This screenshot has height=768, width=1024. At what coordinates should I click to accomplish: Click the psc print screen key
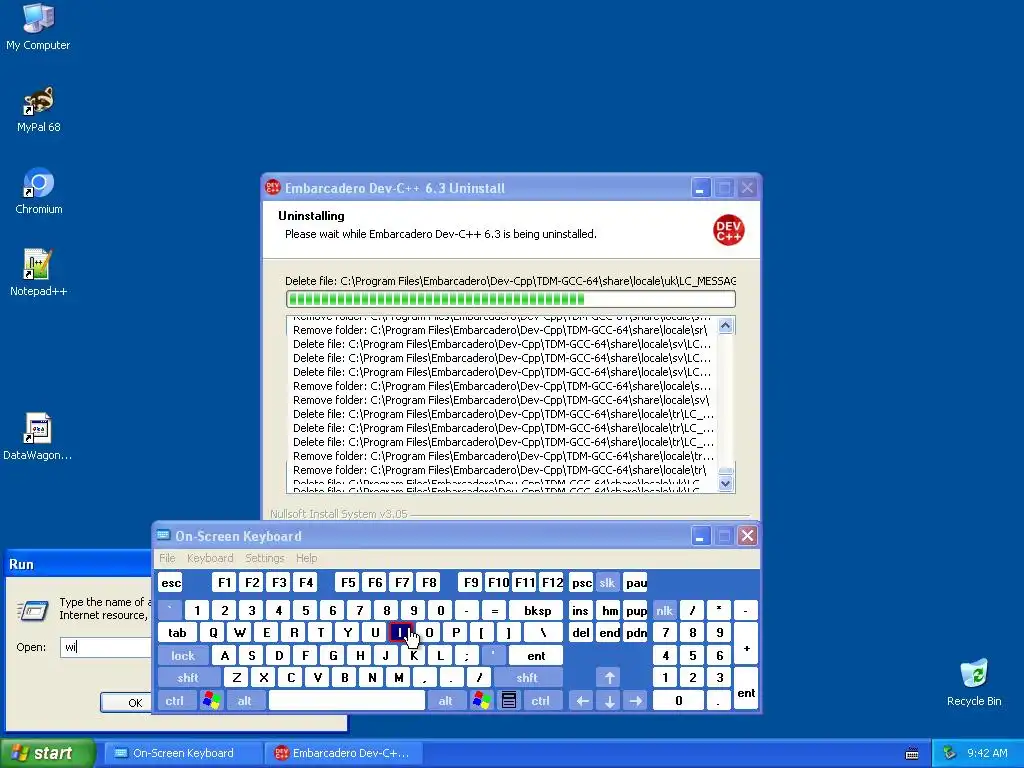point(581,583)
